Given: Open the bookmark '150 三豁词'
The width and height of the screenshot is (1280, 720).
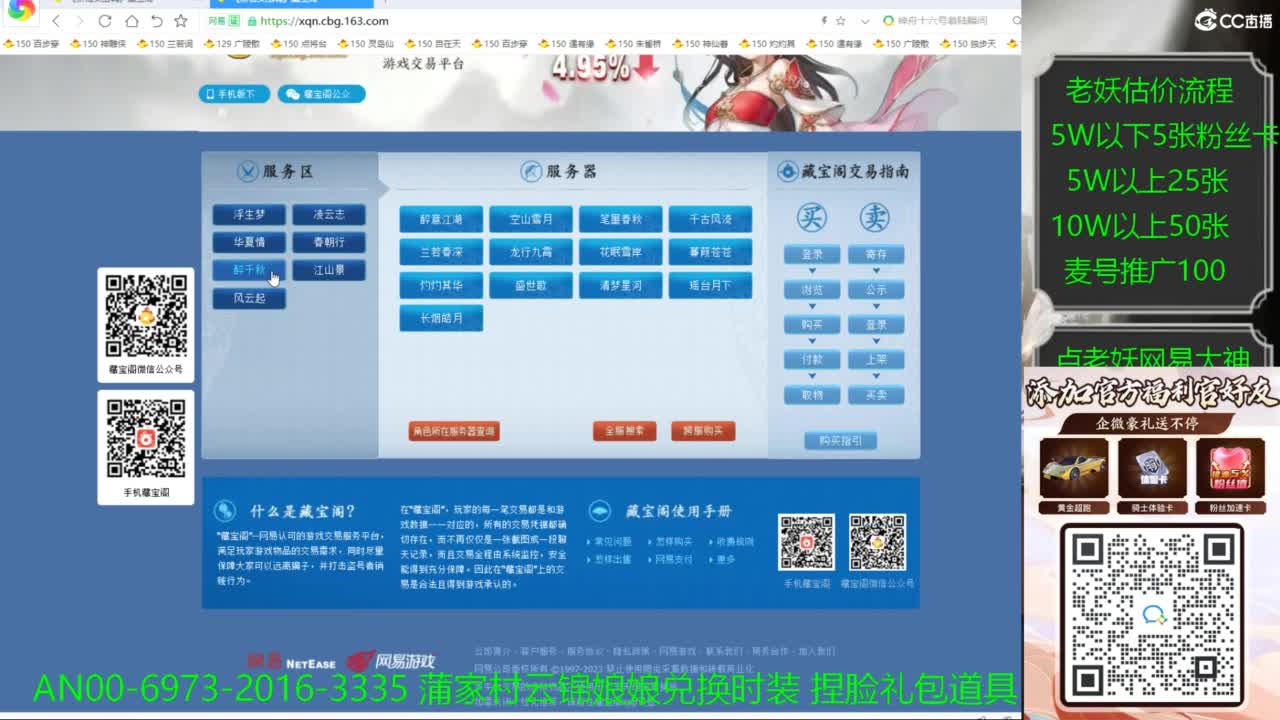Looking at the screenshot, I should point(165,44).
